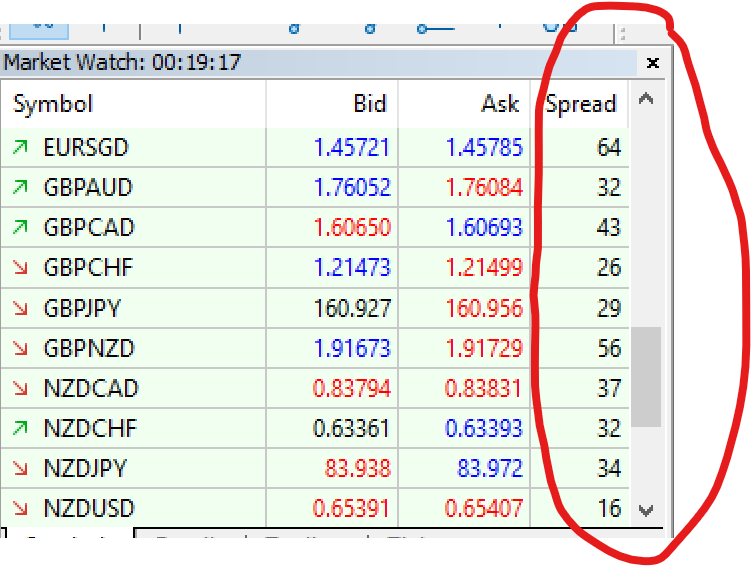Screen dimensions: 751x566
Task: Click the Market Watch title bar
Action: pos(319,63)
